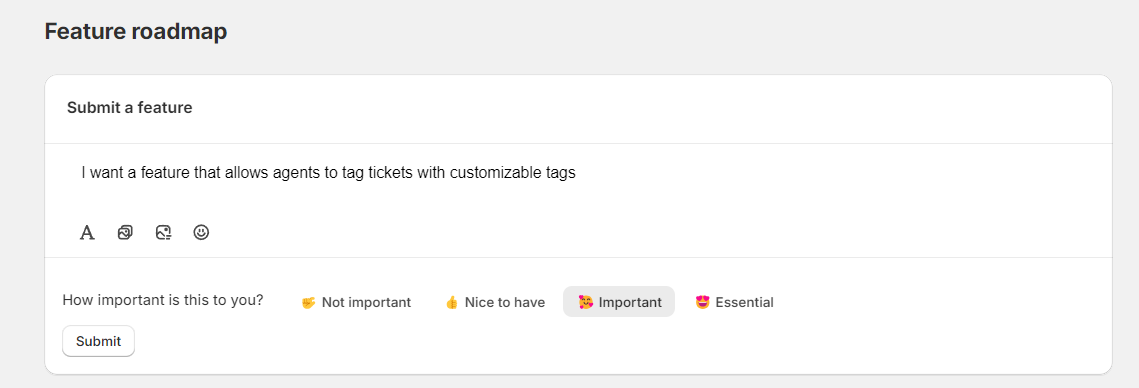
Task: Click the image gallery insert icon
Action: (x=125, y=233)
